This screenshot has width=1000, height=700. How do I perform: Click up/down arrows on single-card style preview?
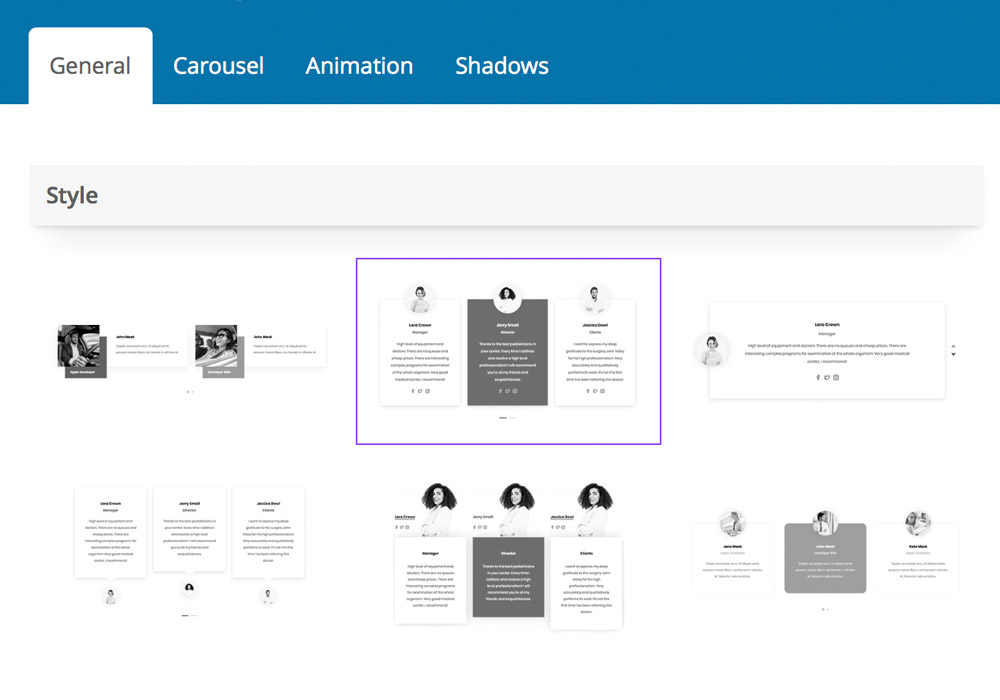[x=953, y=351]
